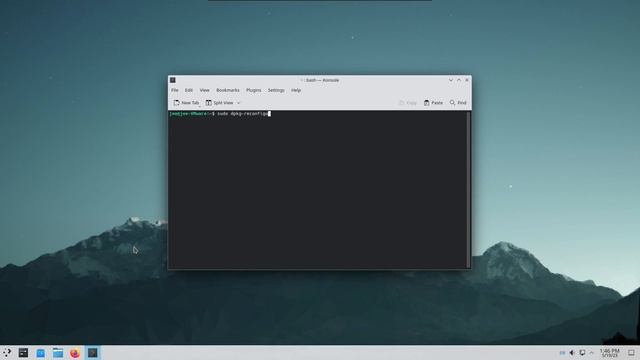Open the Plugins menu

253,90
